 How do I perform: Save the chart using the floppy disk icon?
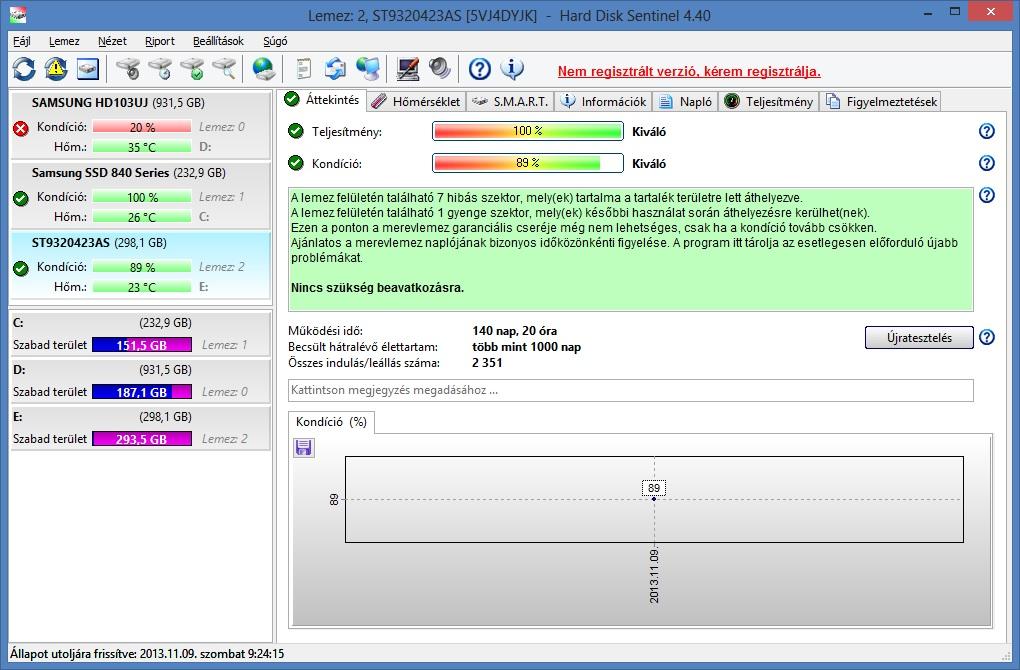303,448
